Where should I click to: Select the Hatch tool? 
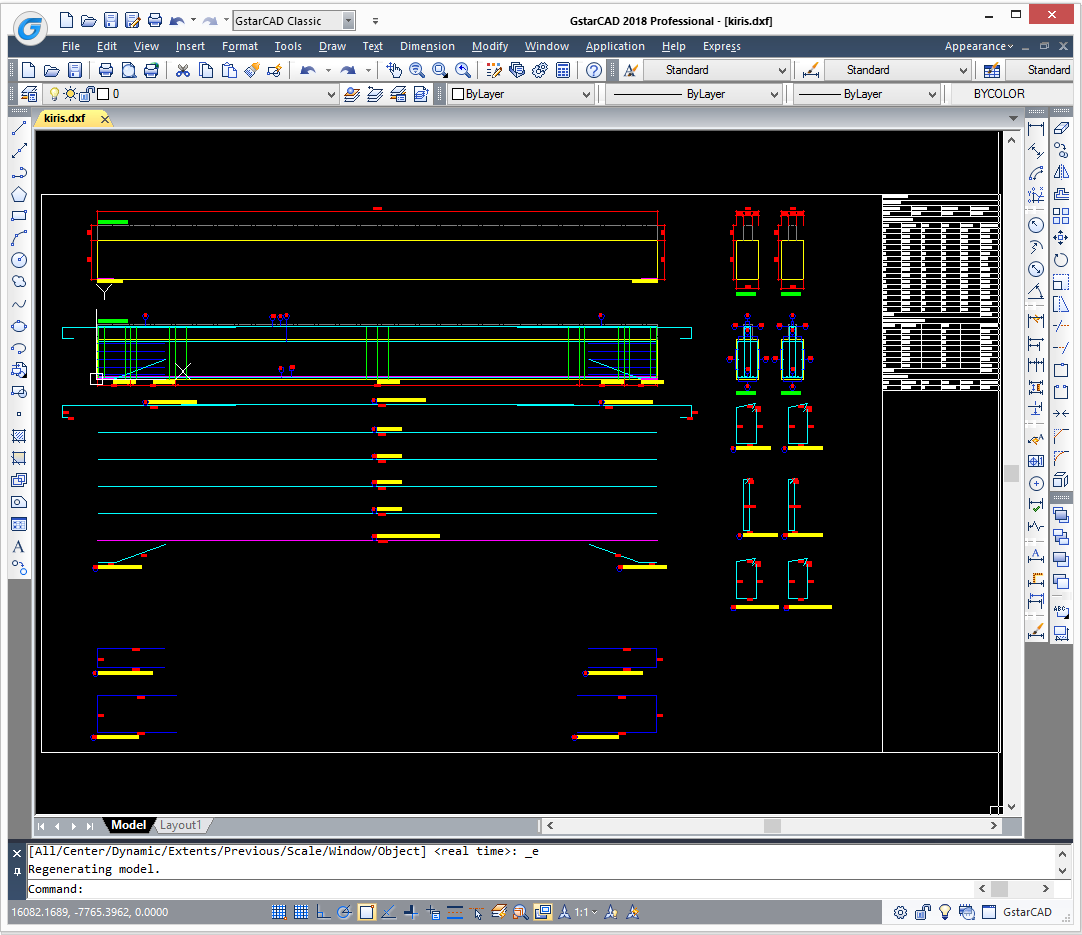click(19, 436)
